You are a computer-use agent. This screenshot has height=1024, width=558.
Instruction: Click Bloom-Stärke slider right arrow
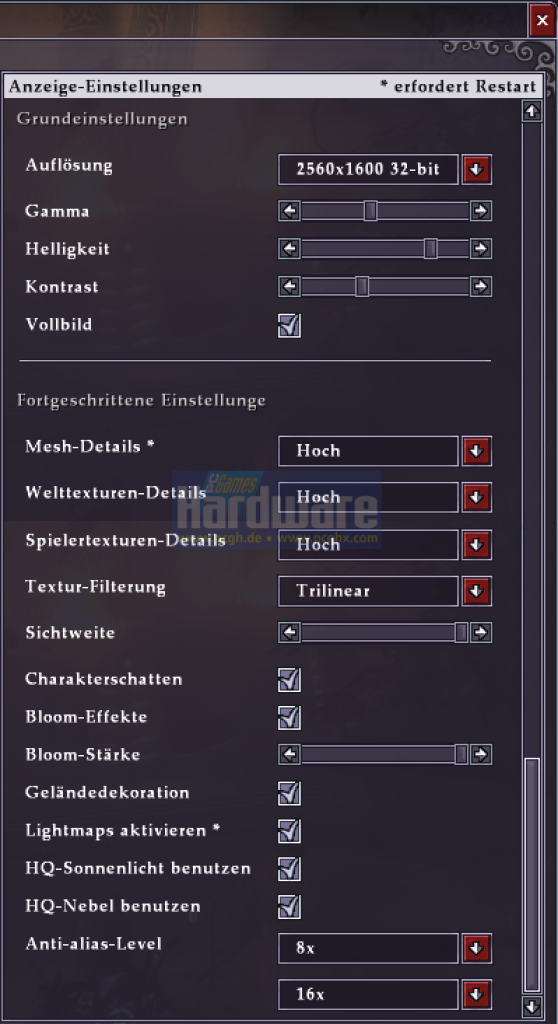point(481,754)
